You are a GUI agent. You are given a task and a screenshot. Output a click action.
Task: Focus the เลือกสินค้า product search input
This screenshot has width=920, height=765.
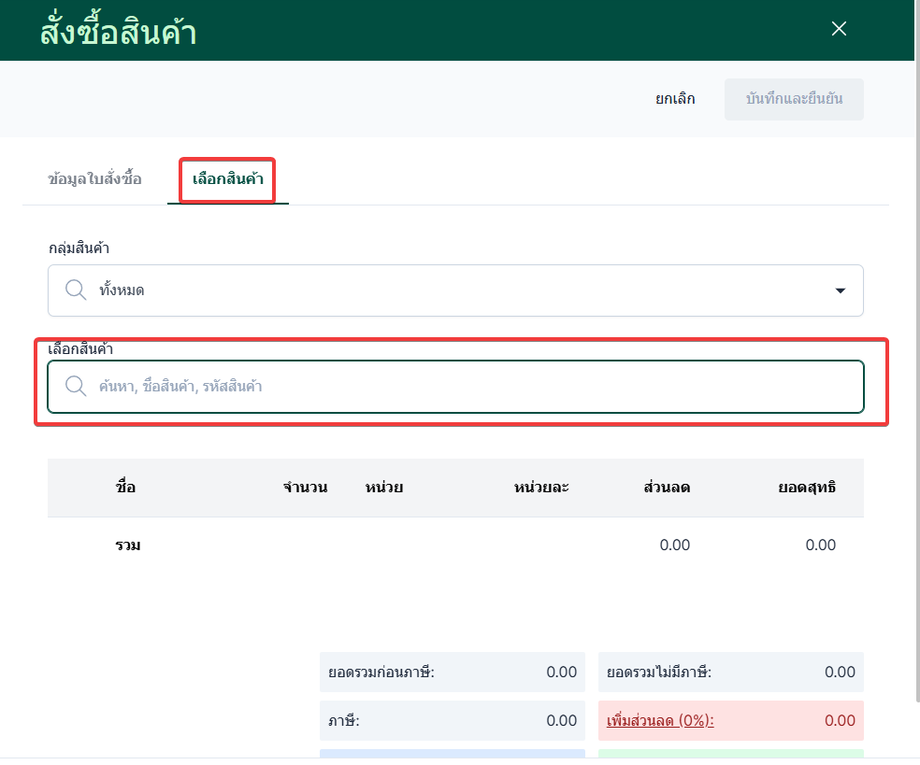tap(455, 387)
